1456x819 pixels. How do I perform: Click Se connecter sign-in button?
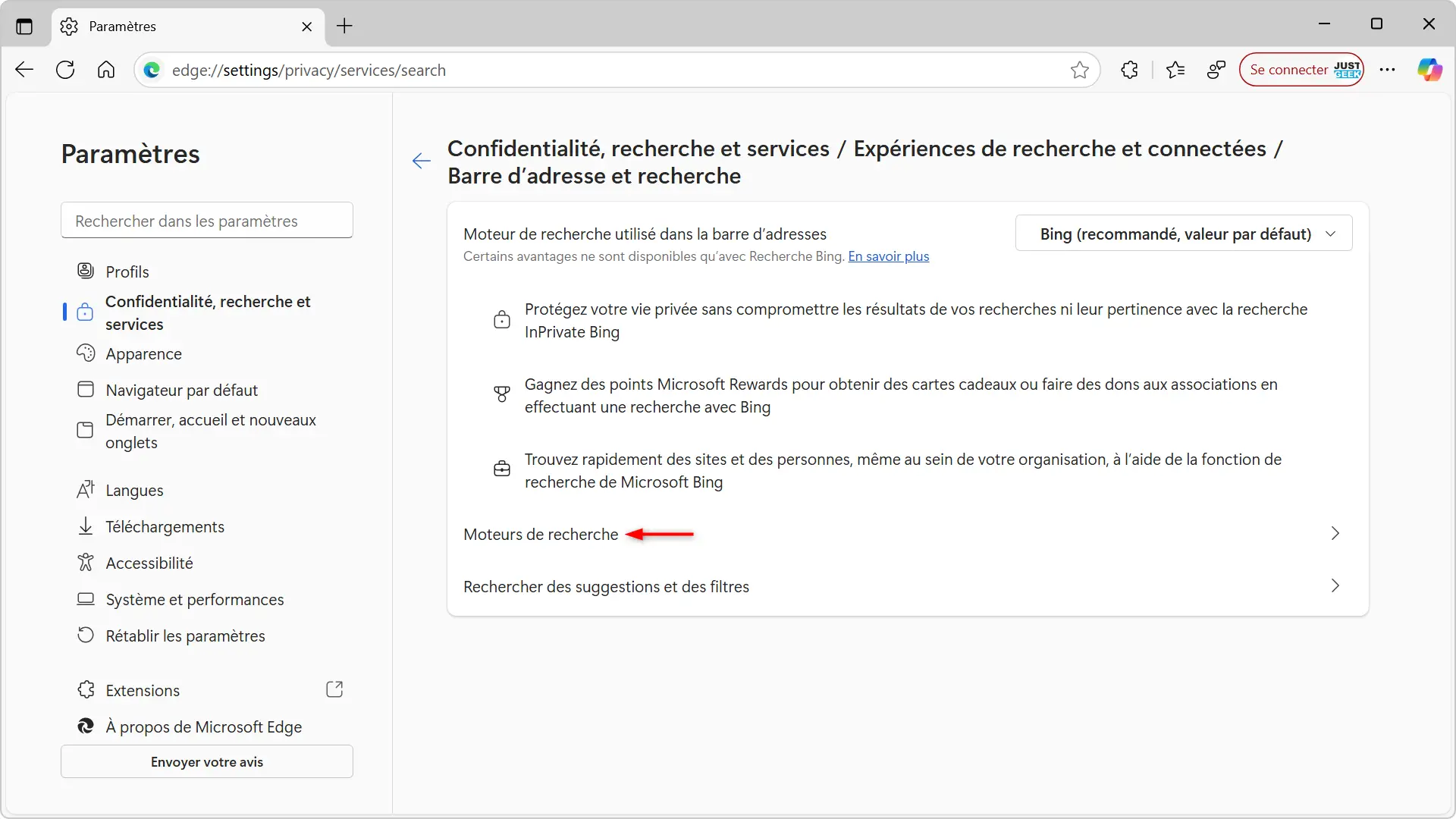point(1301,70)
